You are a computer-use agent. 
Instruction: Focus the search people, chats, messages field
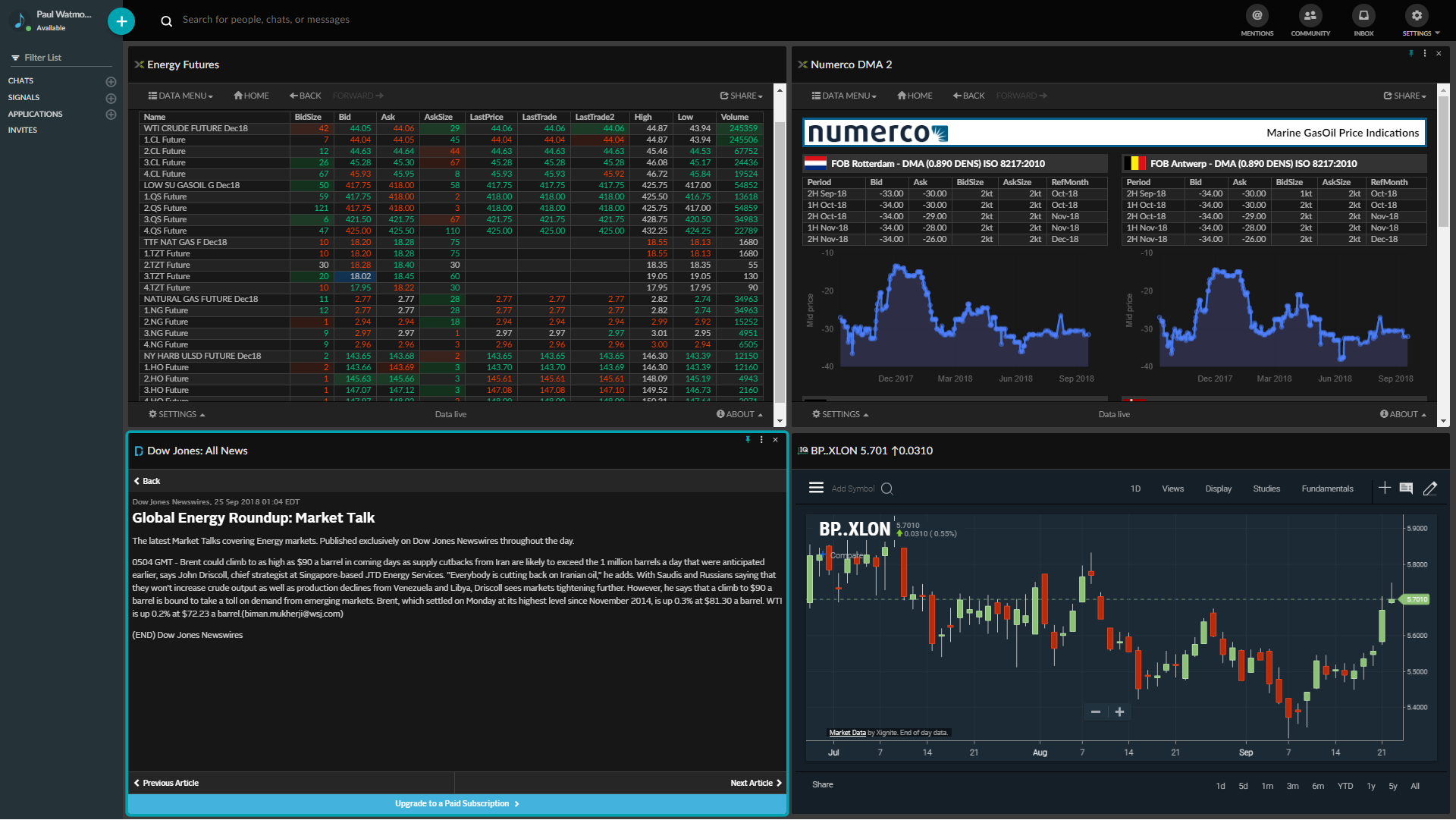[x=265, y=20]
